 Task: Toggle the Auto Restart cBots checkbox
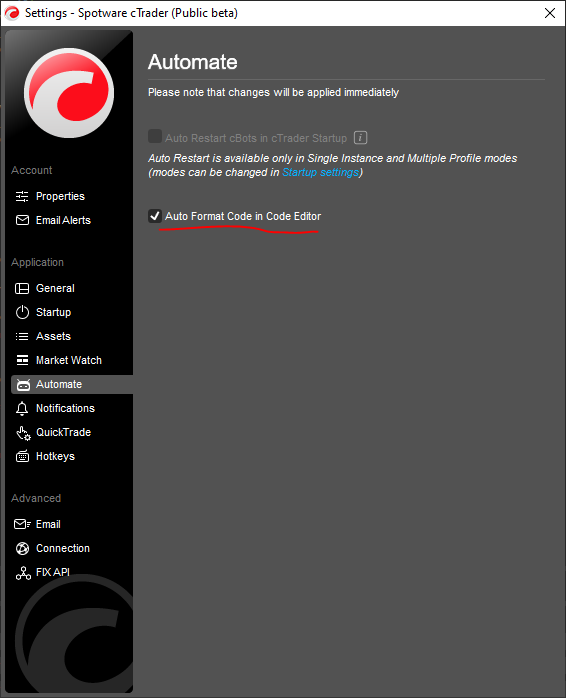pyautogui.click(x=155, y=136)
